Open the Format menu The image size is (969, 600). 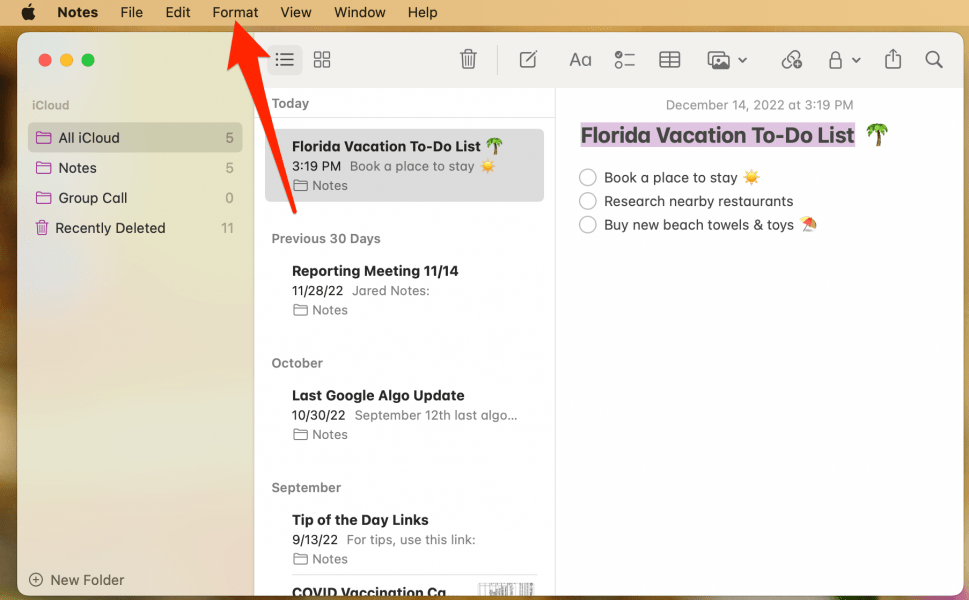[x=235, y=12]
